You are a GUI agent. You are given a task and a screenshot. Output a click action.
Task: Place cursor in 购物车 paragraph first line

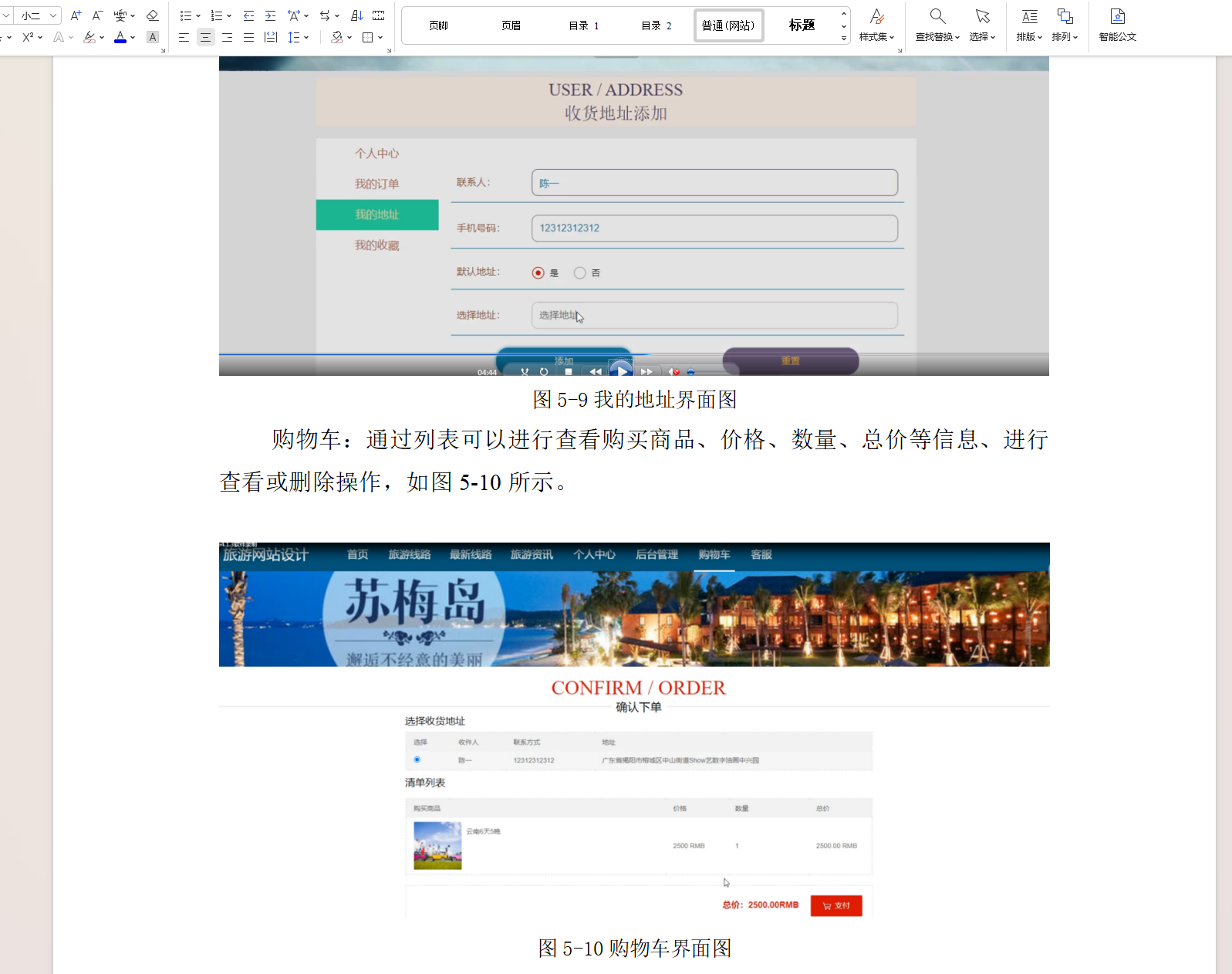coord(660,440)
